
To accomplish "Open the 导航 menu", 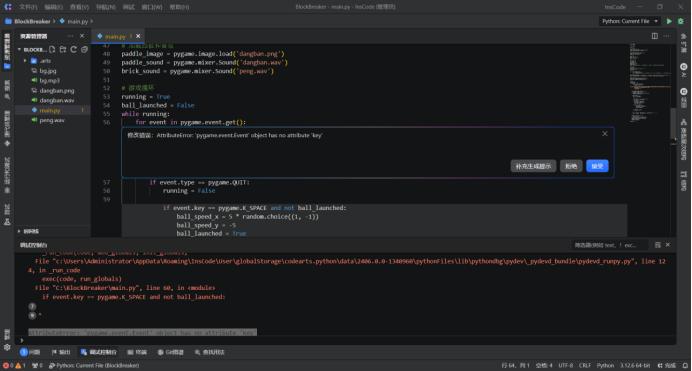I will 105,7.
